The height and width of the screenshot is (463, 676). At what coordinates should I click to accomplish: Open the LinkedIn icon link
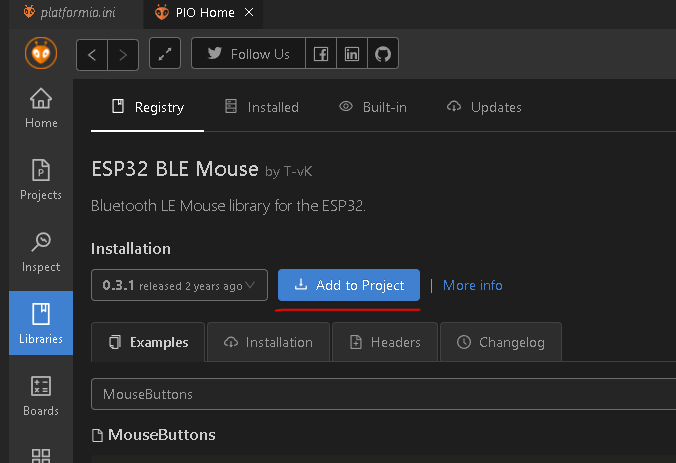coord(352,53)
